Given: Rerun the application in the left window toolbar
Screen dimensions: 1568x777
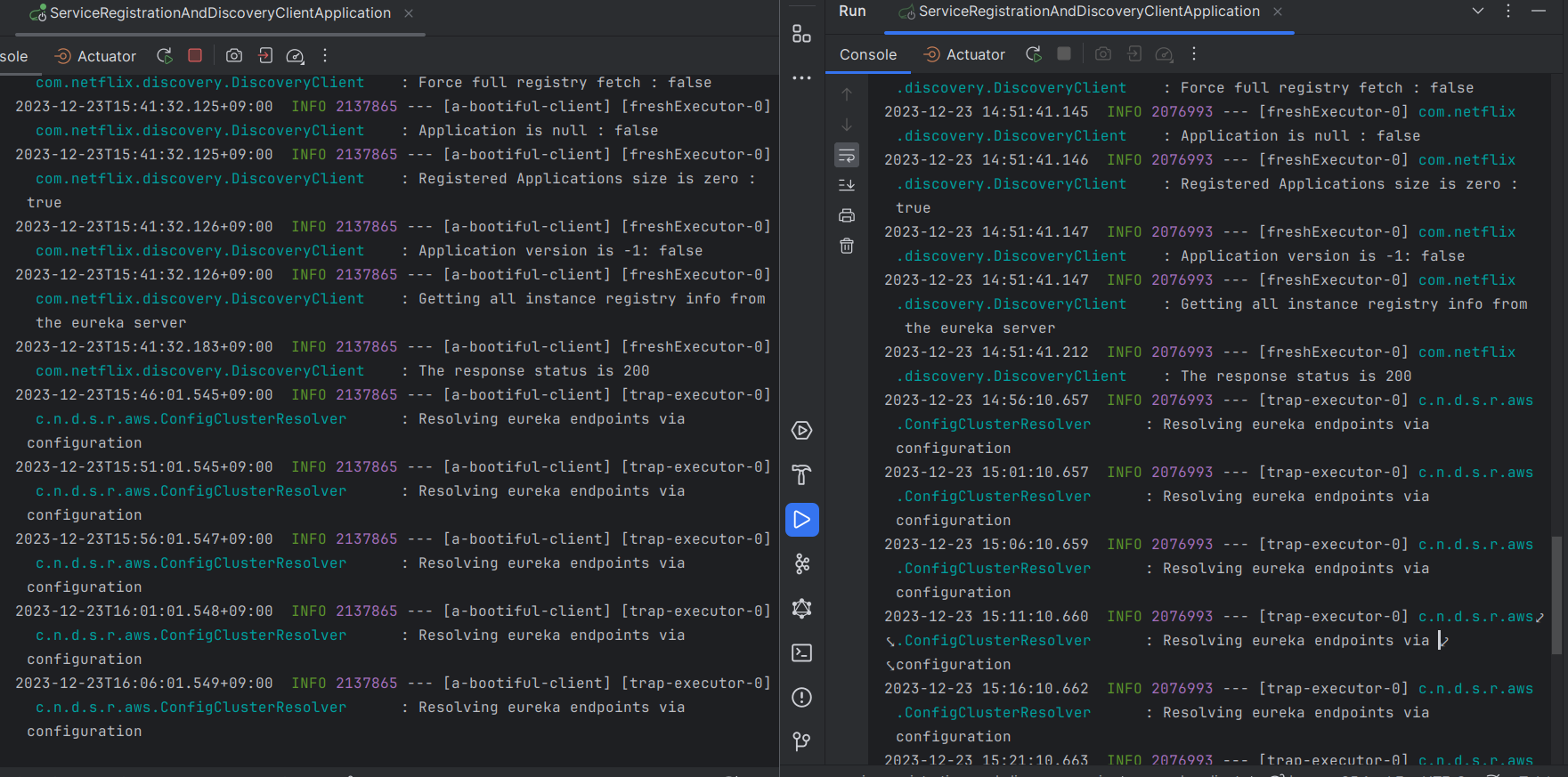Looking at the screenshot, I should [165, 56].
